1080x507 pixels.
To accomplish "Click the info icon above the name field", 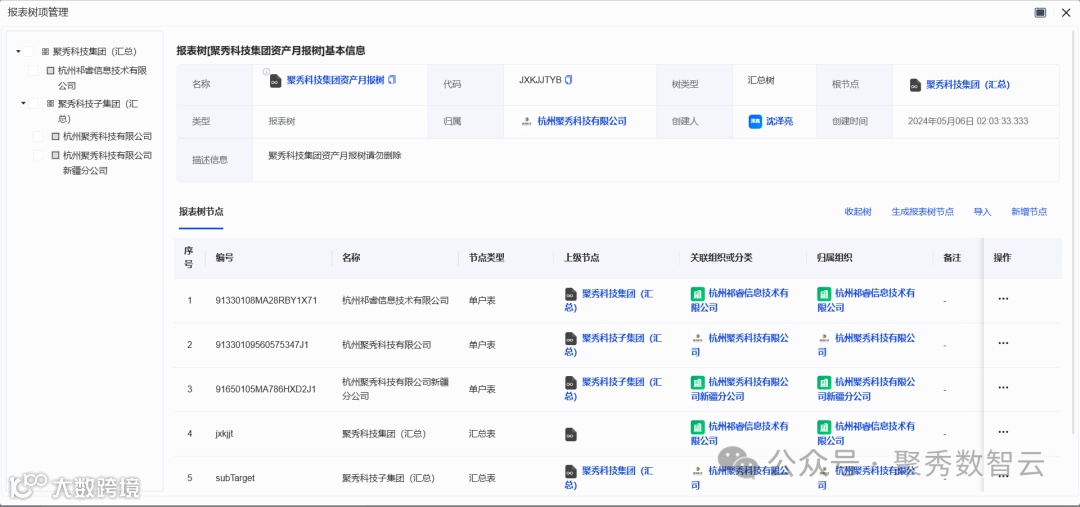I will 266,71.
